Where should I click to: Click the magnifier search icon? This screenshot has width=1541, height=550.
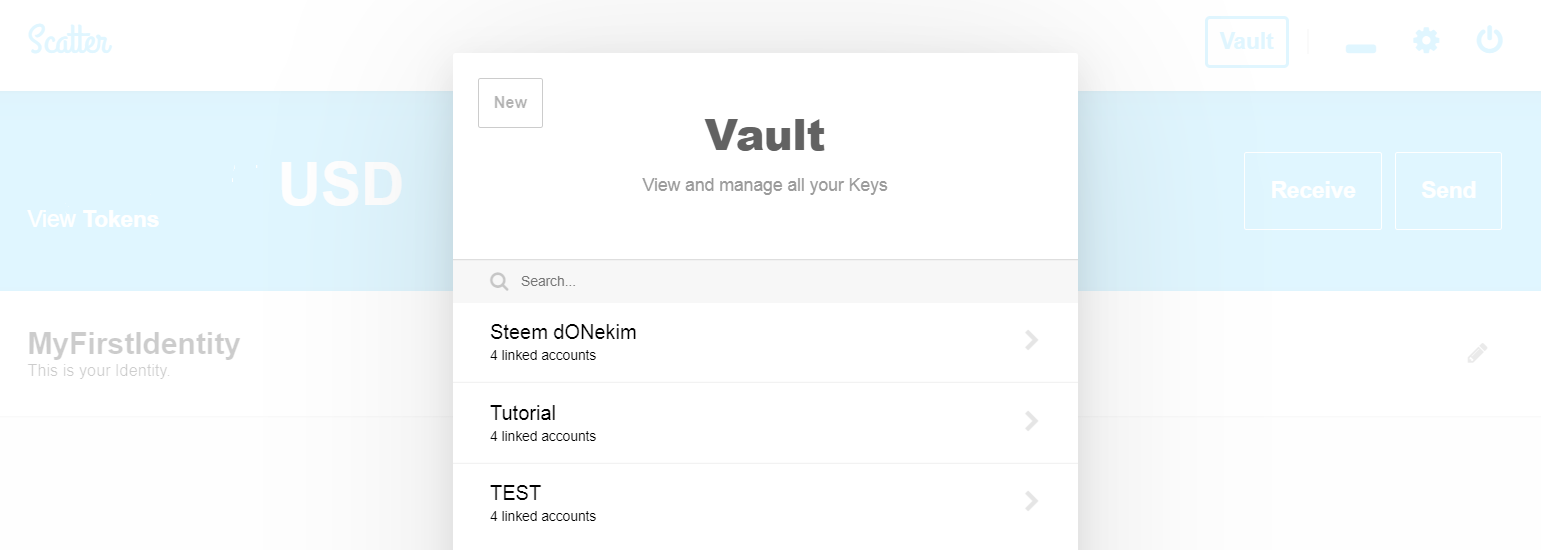[x=500, y=282]
